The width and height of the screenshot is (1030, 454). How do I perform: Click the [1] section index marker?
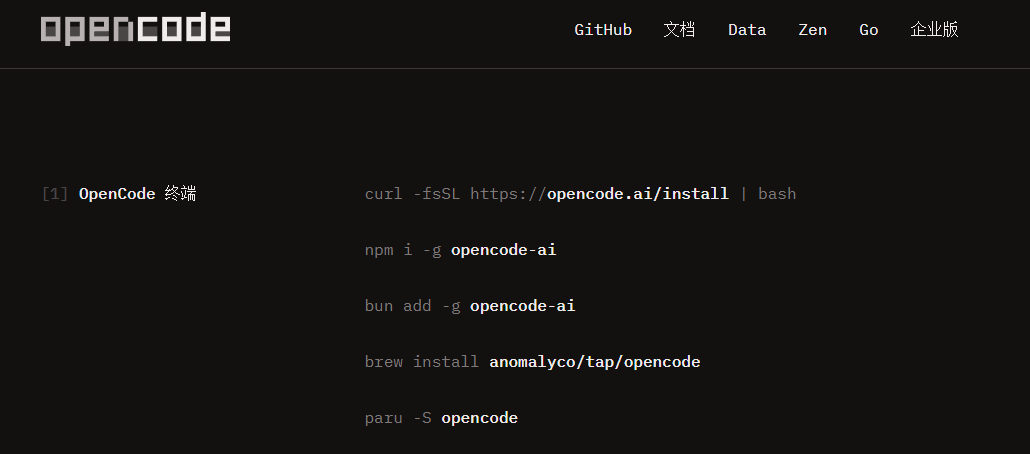tap(55, 194)
